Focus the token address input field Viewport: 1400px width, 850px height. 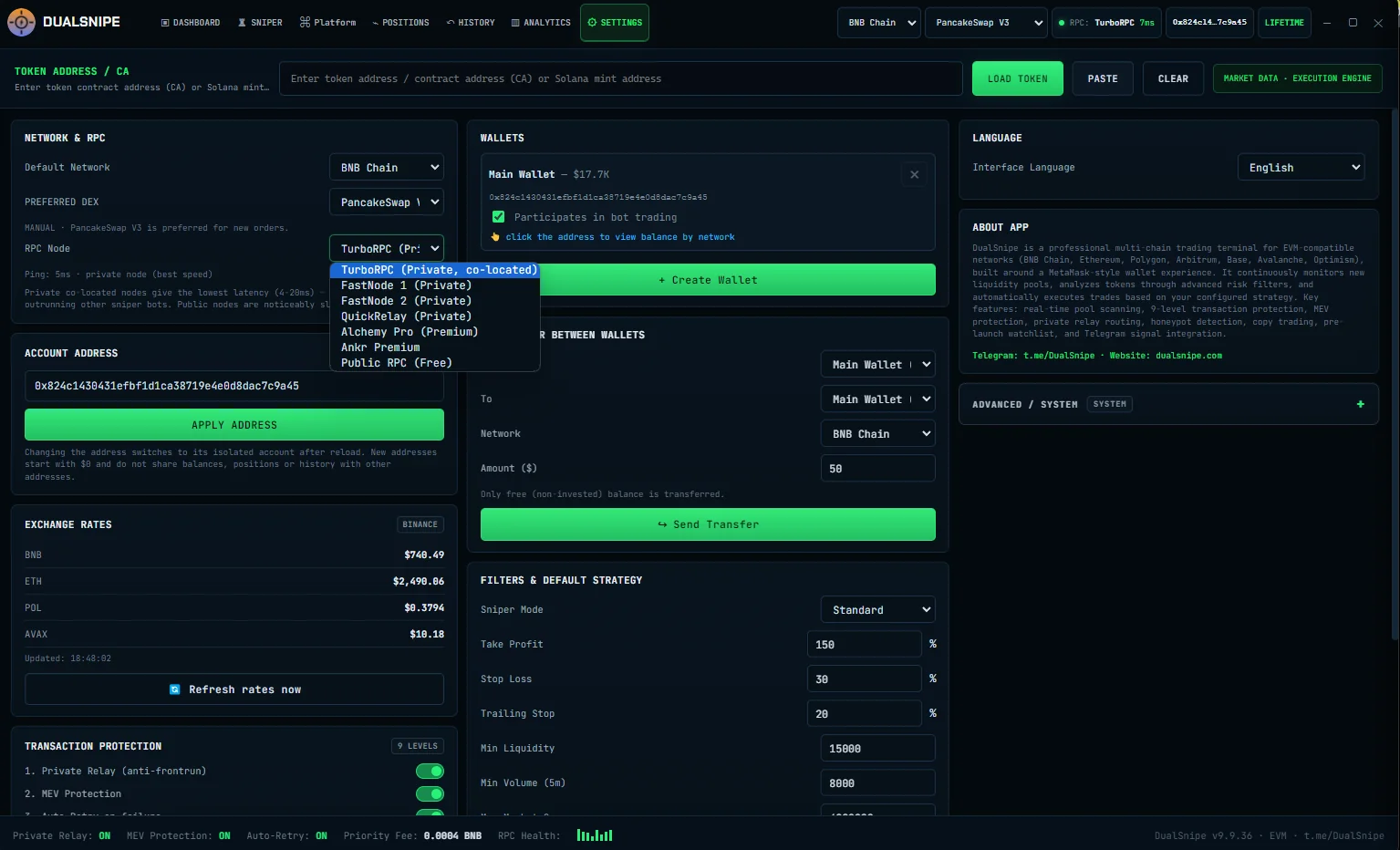pyautogui.click(x=621, y=78)
